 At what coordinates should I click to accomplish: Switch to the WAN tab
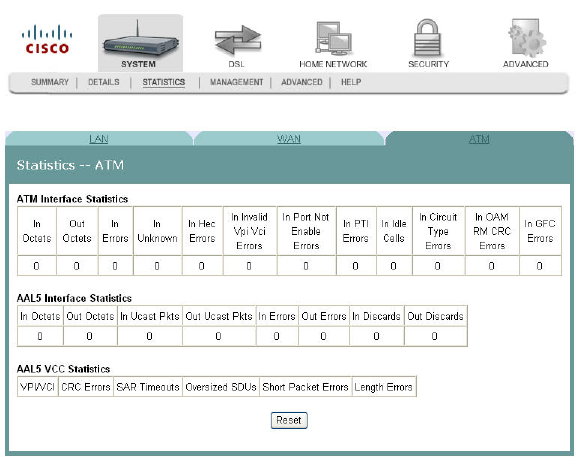(289, 139)
